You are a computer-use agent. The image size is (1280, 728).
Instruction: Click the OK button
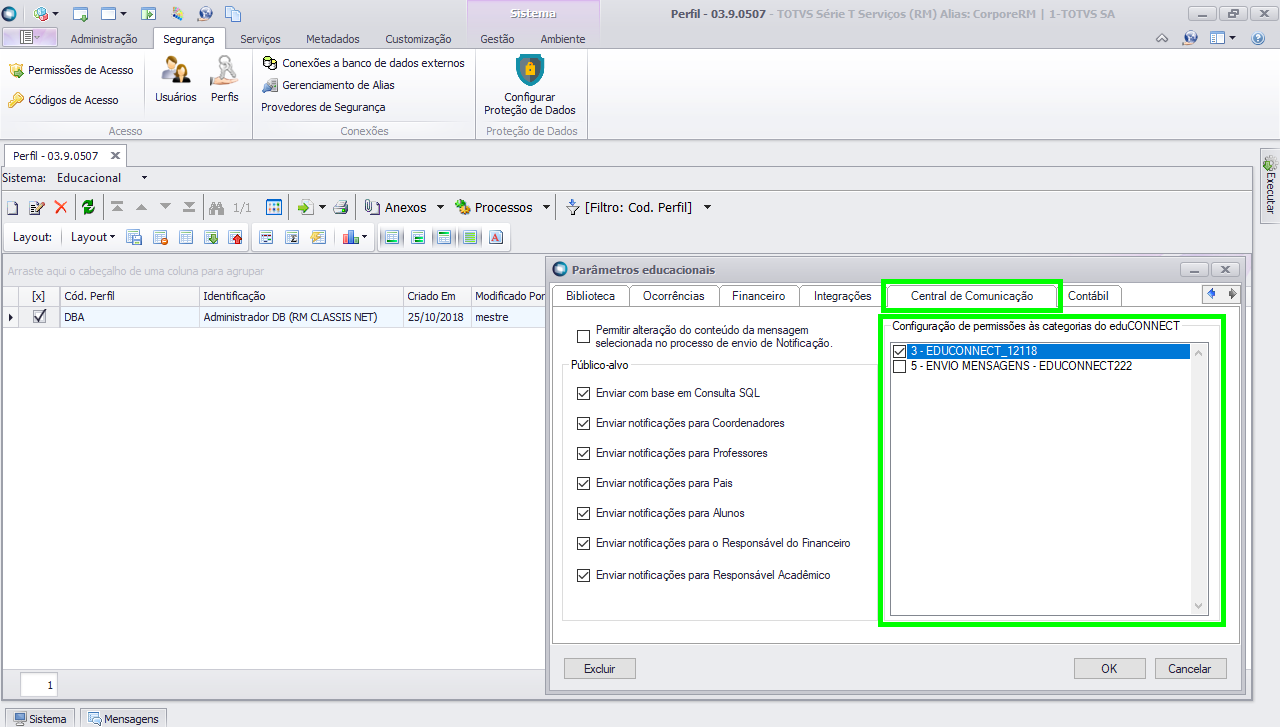click(1109, 669)
